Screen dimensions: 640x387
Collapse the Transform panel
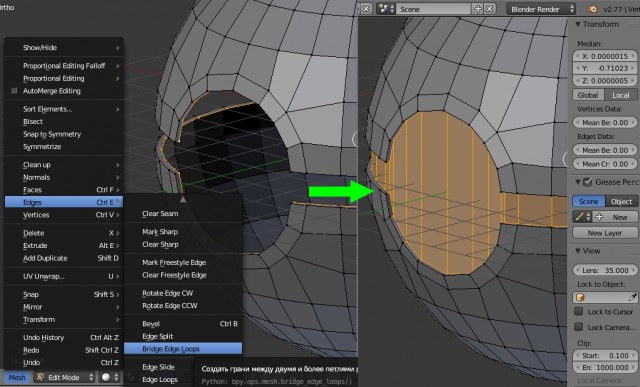pos(578,24)
